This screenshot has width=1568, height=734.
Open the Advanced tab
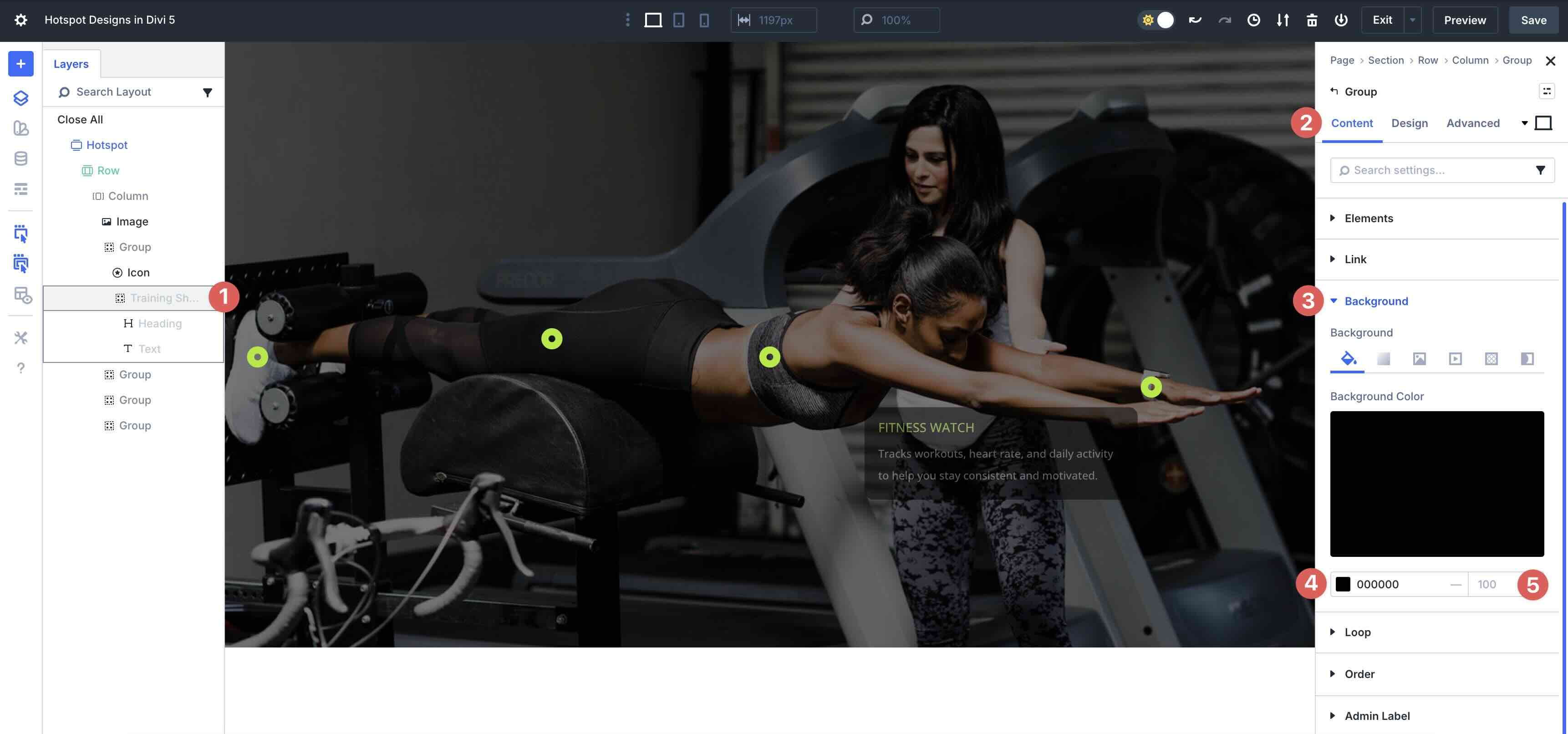pyautogui.click(x=1472, y=123)
